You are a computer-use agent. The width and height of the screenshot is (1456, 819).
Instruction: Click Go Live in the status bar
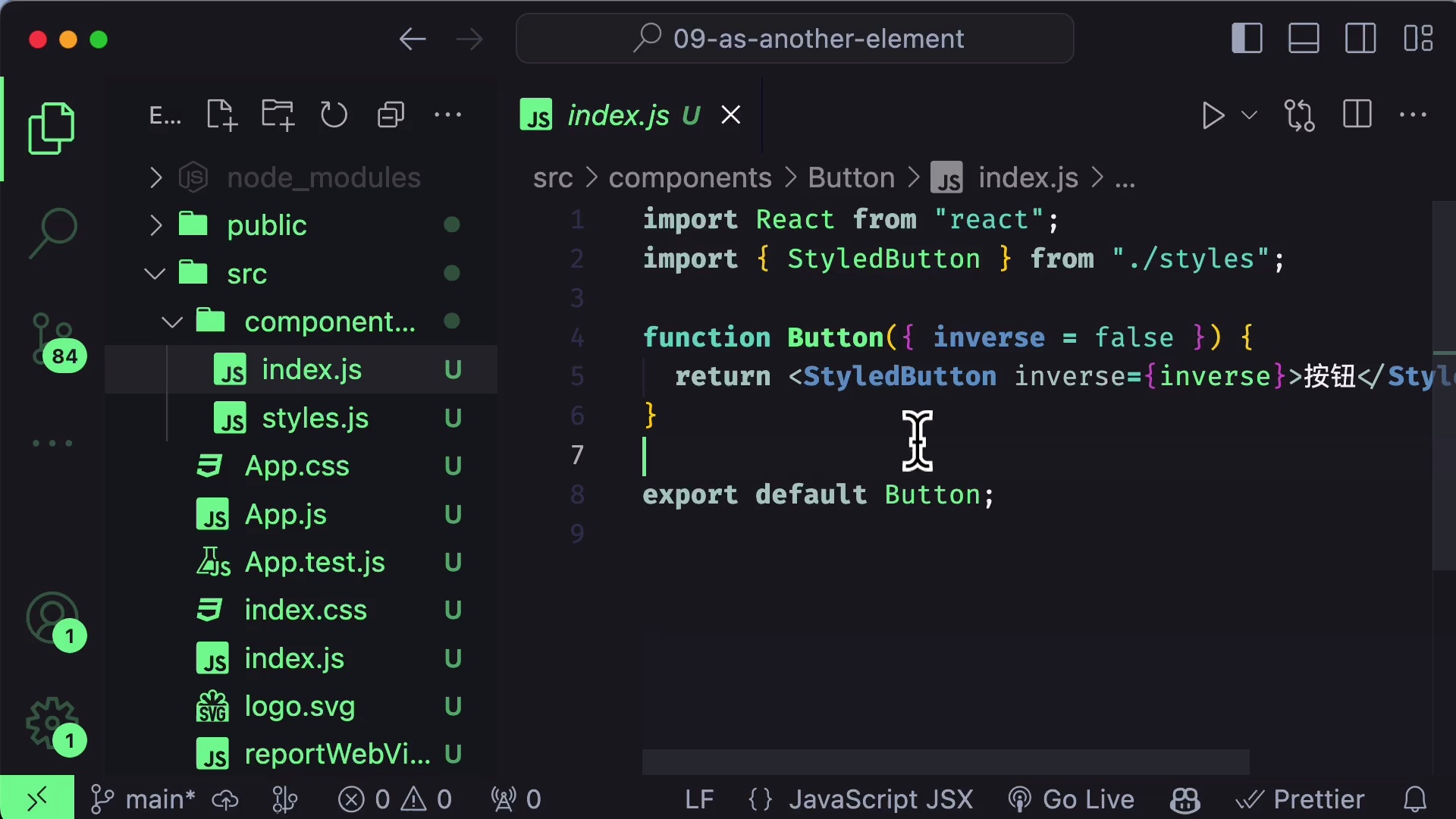click(1072, 799)
